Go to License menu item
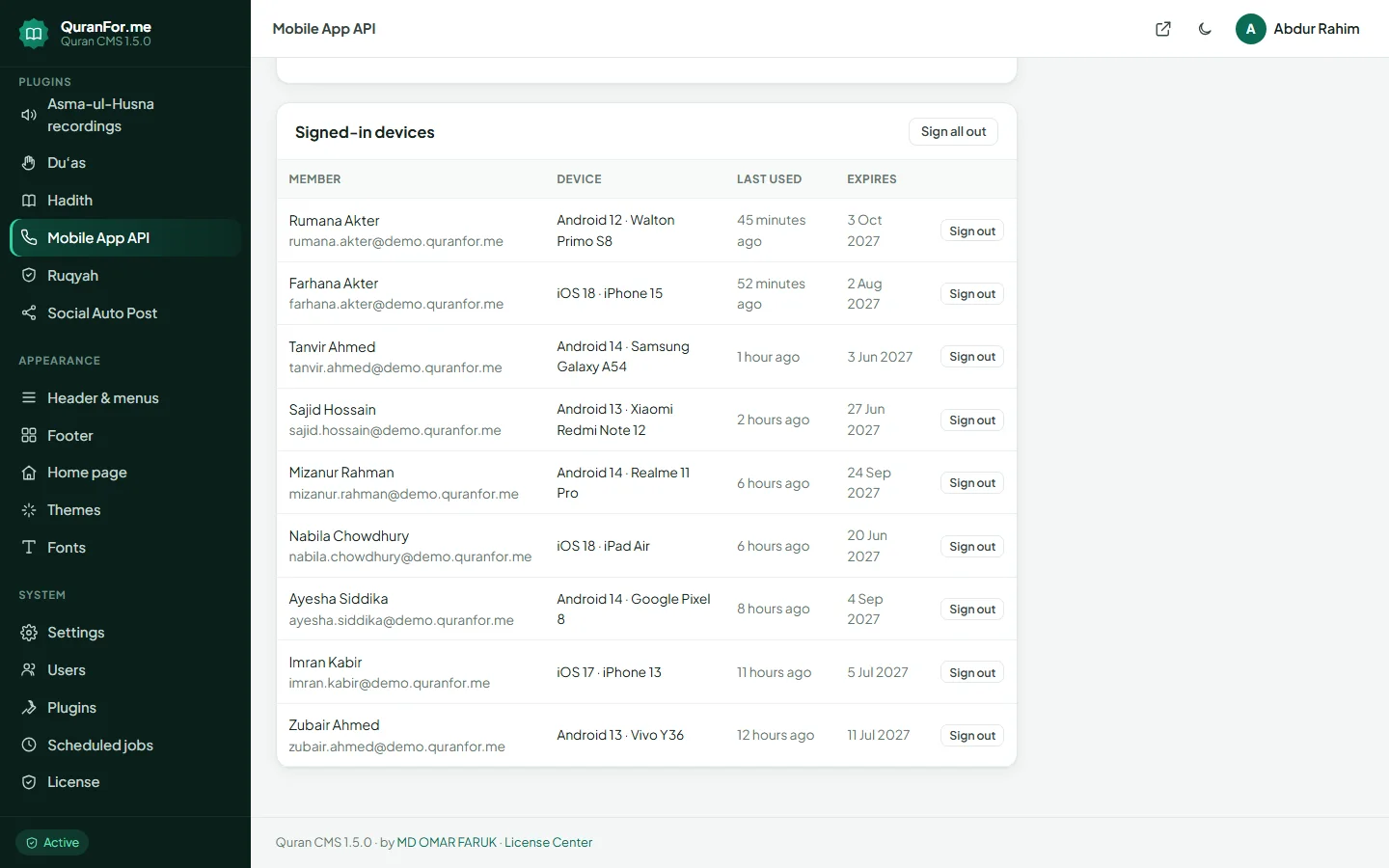This screenshot has width=1389, height=868. coord(125,782)
